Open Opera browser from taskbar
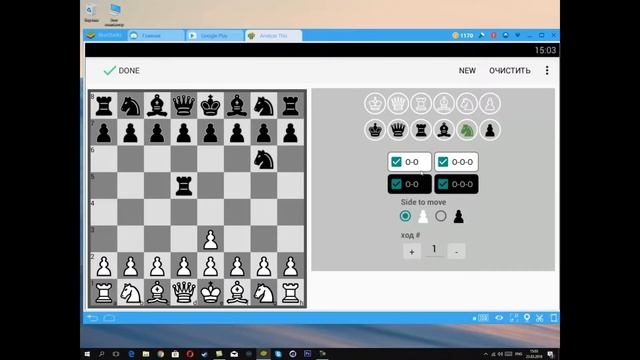The image size is (640, 360). point(190,354)
